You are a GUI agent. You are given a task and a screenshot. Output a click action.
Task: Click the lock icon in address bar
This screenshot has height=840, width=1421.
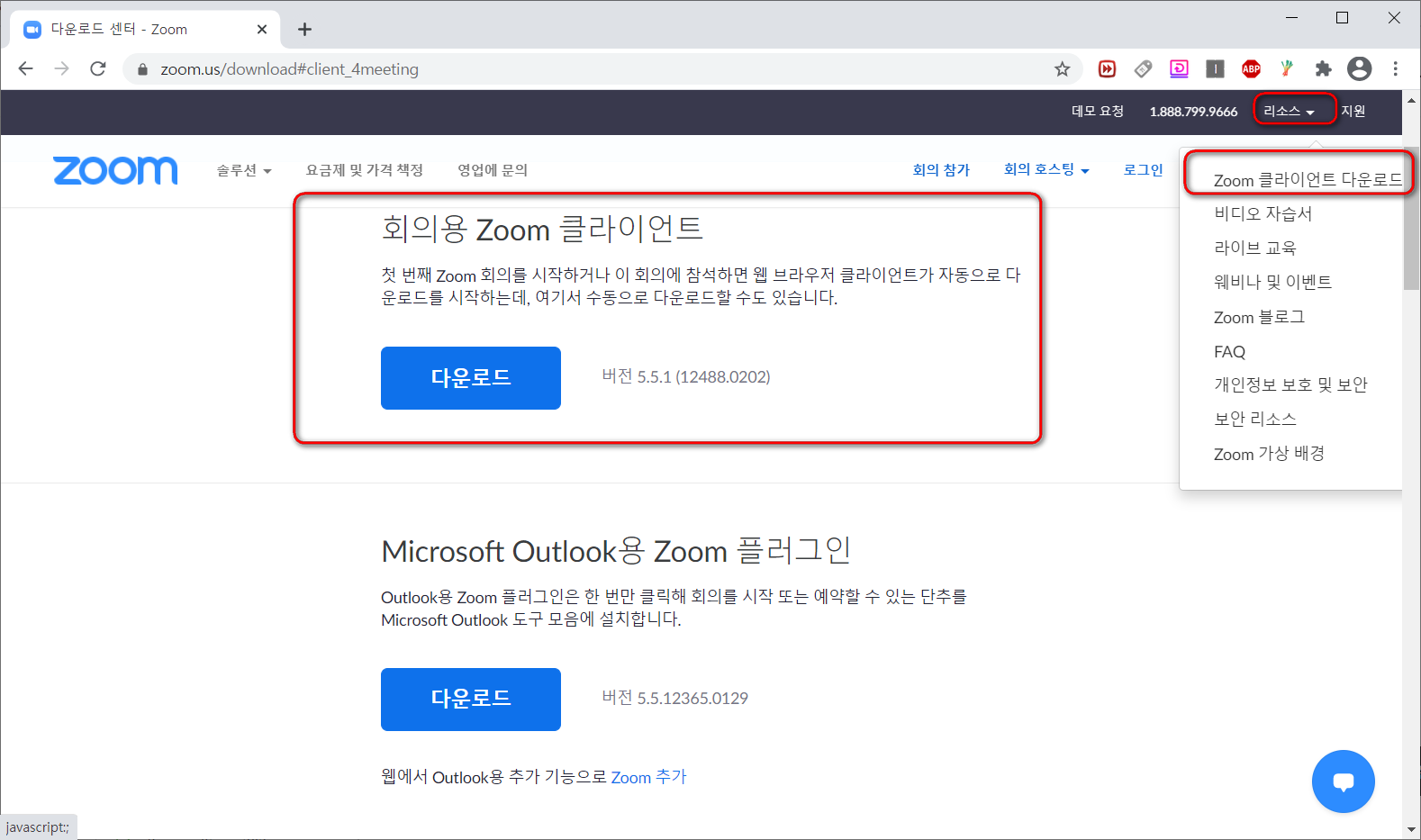[142, 69]
